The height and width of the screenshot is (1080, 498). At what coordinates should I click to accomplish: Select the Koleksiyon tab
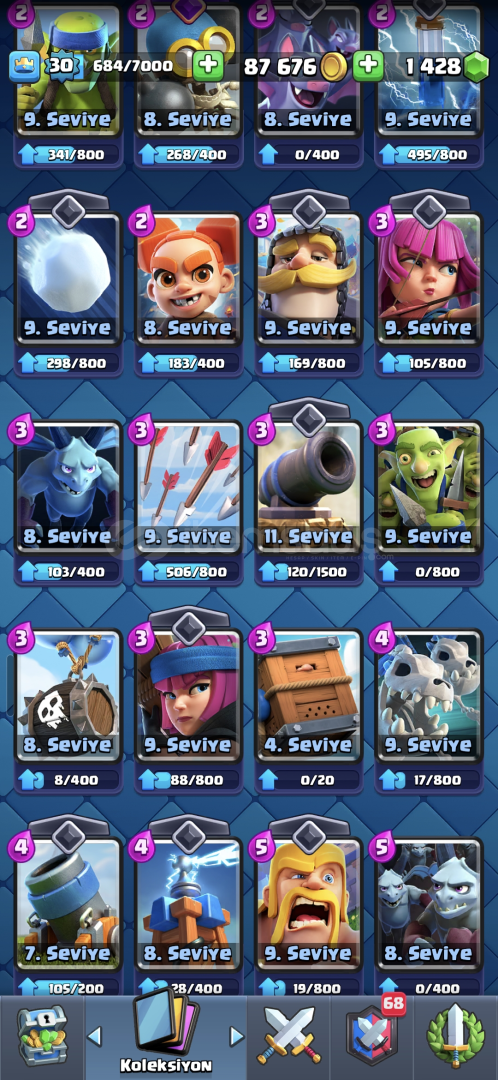165,1033
